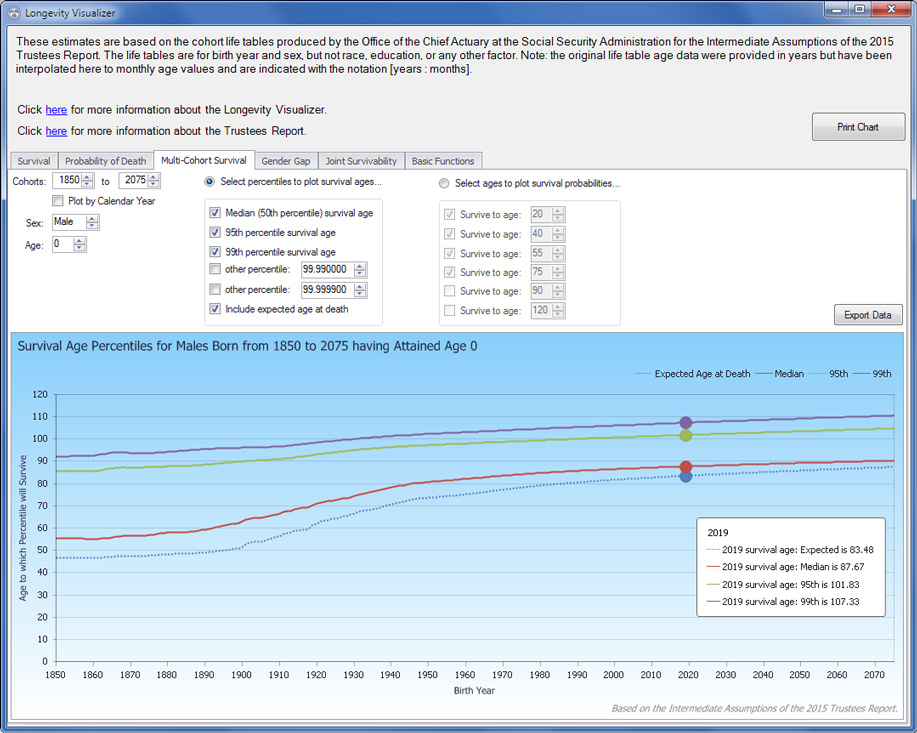The image size is (917, 733).
Task: Increase the starting cohort year spinner
Action: [88, 177]
